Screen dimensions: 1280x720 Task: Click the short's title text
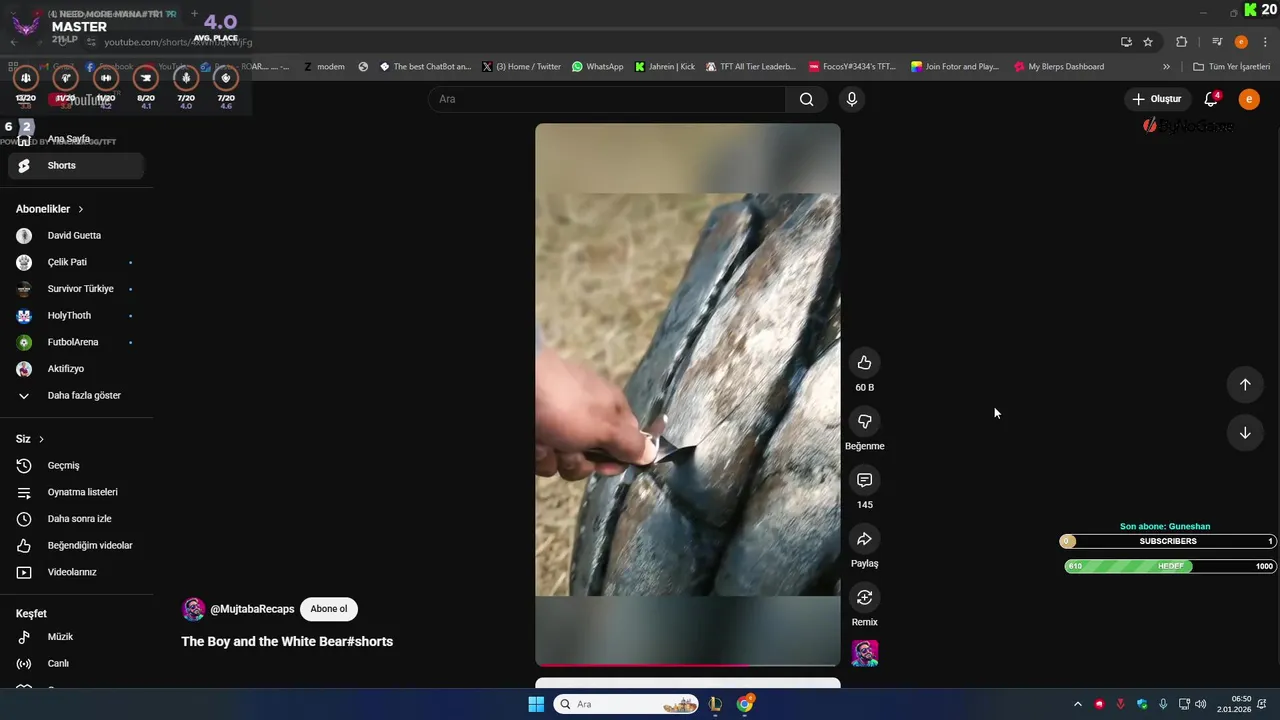pos(287,642)
